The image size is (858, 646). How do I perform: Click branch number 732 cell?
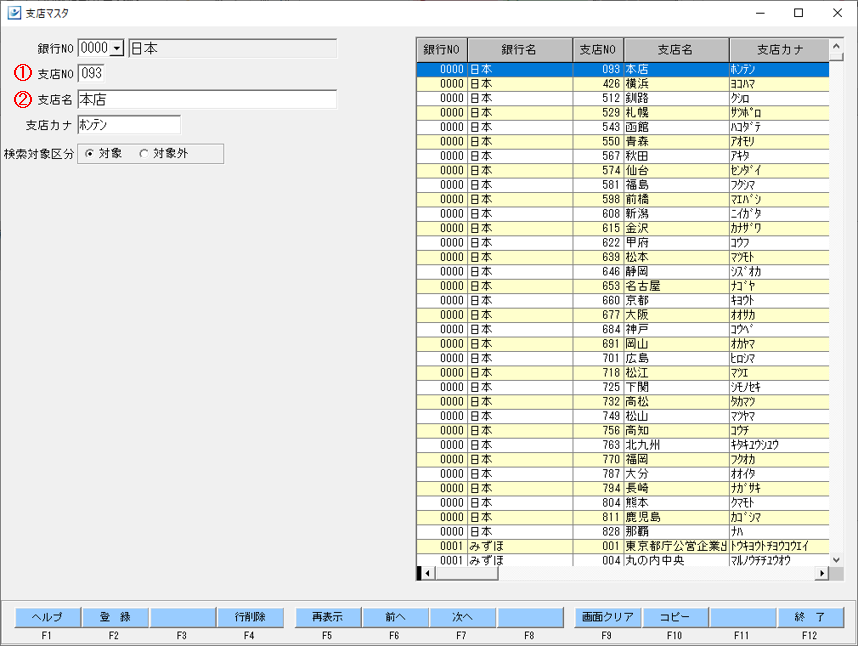[x=598, y=401]
